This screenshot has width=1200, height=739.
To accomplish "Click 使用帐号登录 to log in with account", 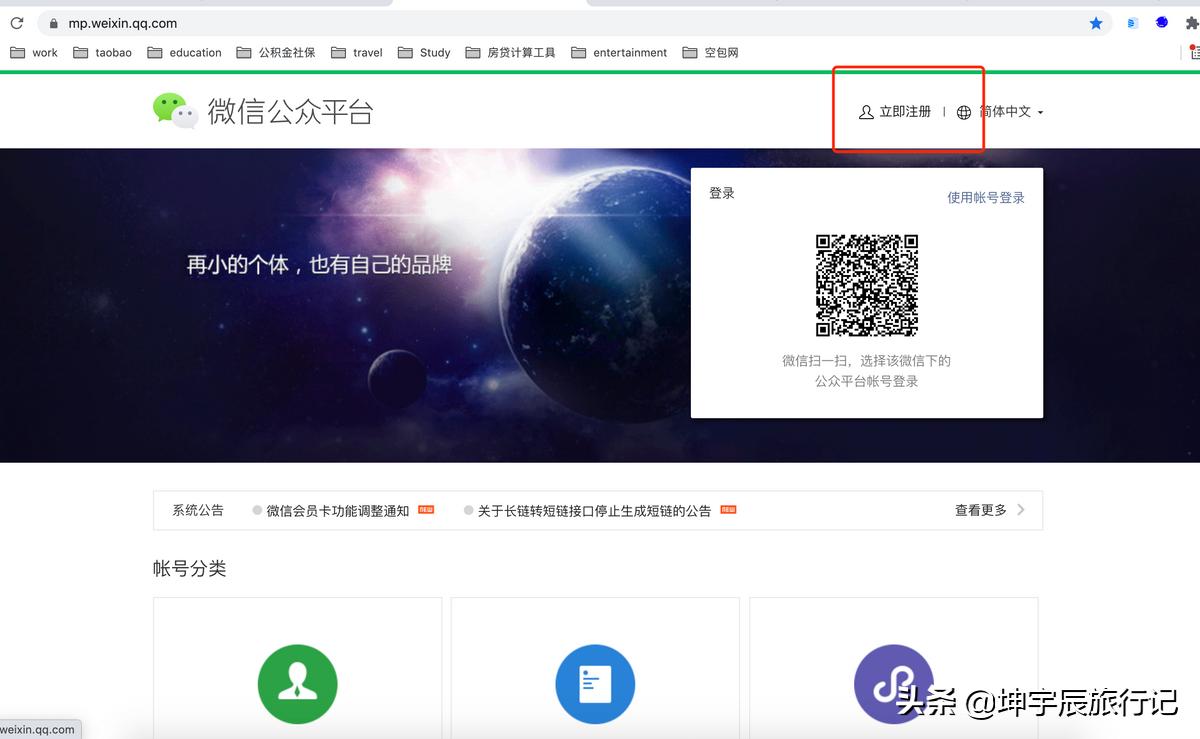I will pos(985,197).
